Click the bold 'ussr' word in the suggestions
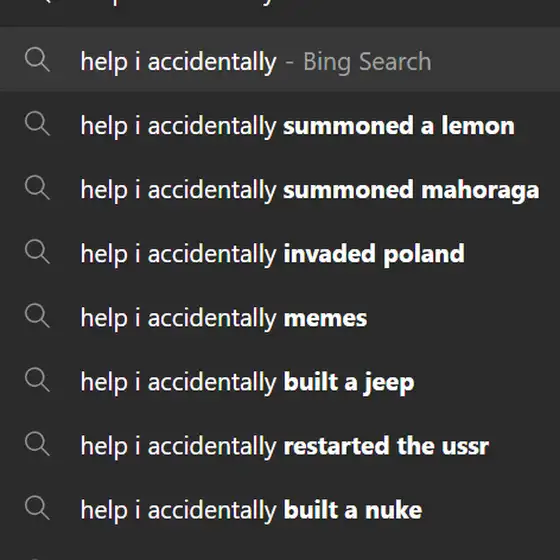This screenshot has width=560, height=560. (x=465, y=446)
